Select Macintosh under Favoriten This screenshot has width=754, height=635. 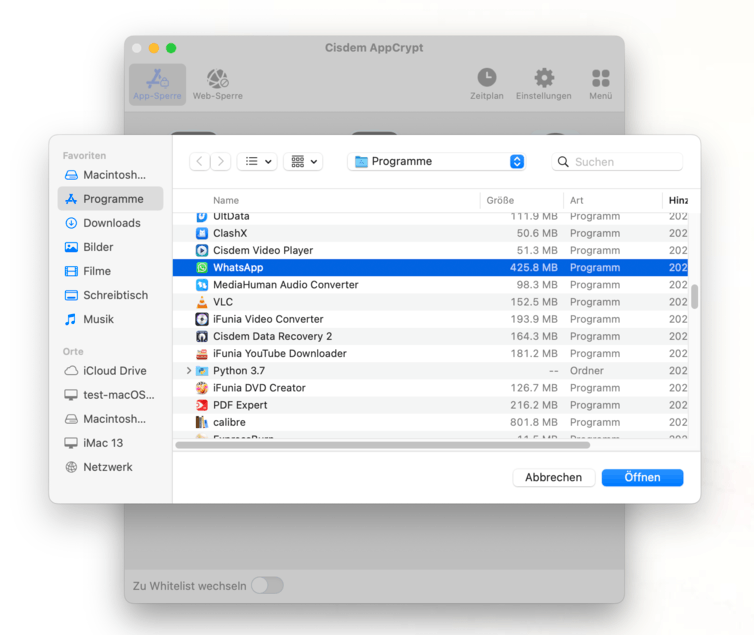coord(111,175)
